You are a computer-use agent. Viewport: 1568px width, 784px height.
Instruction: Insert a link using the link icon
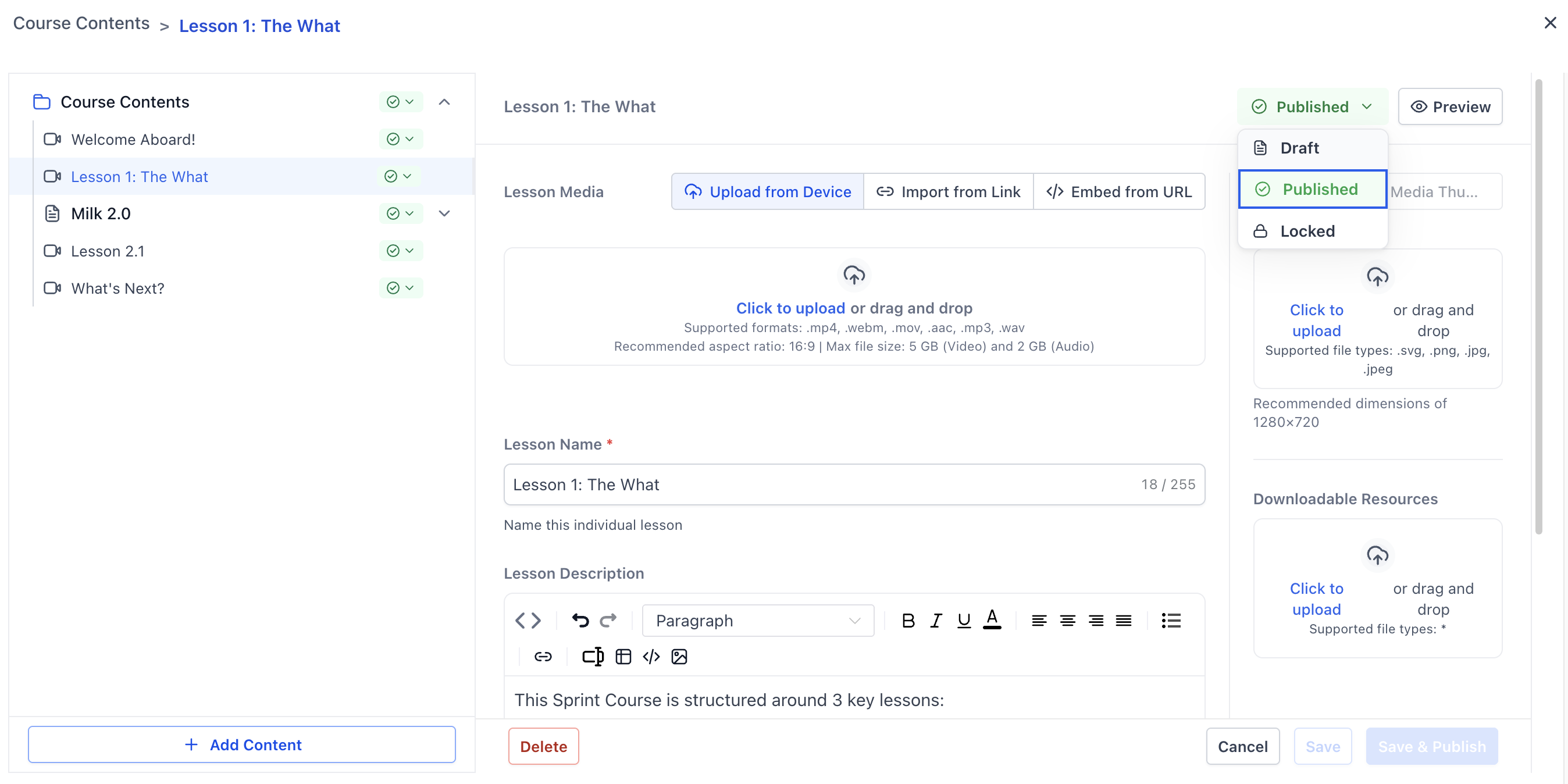[x=543, y=656]
